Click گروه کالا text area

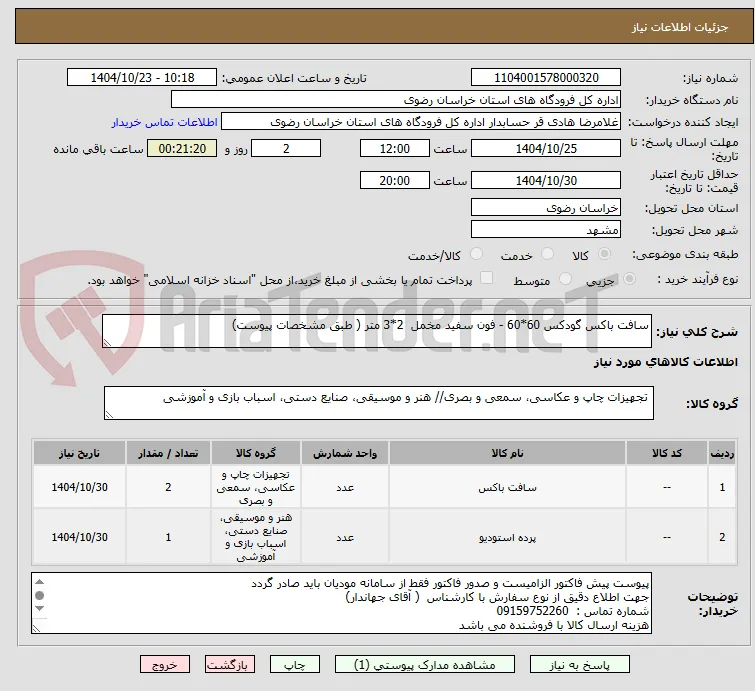click(378, 403)
